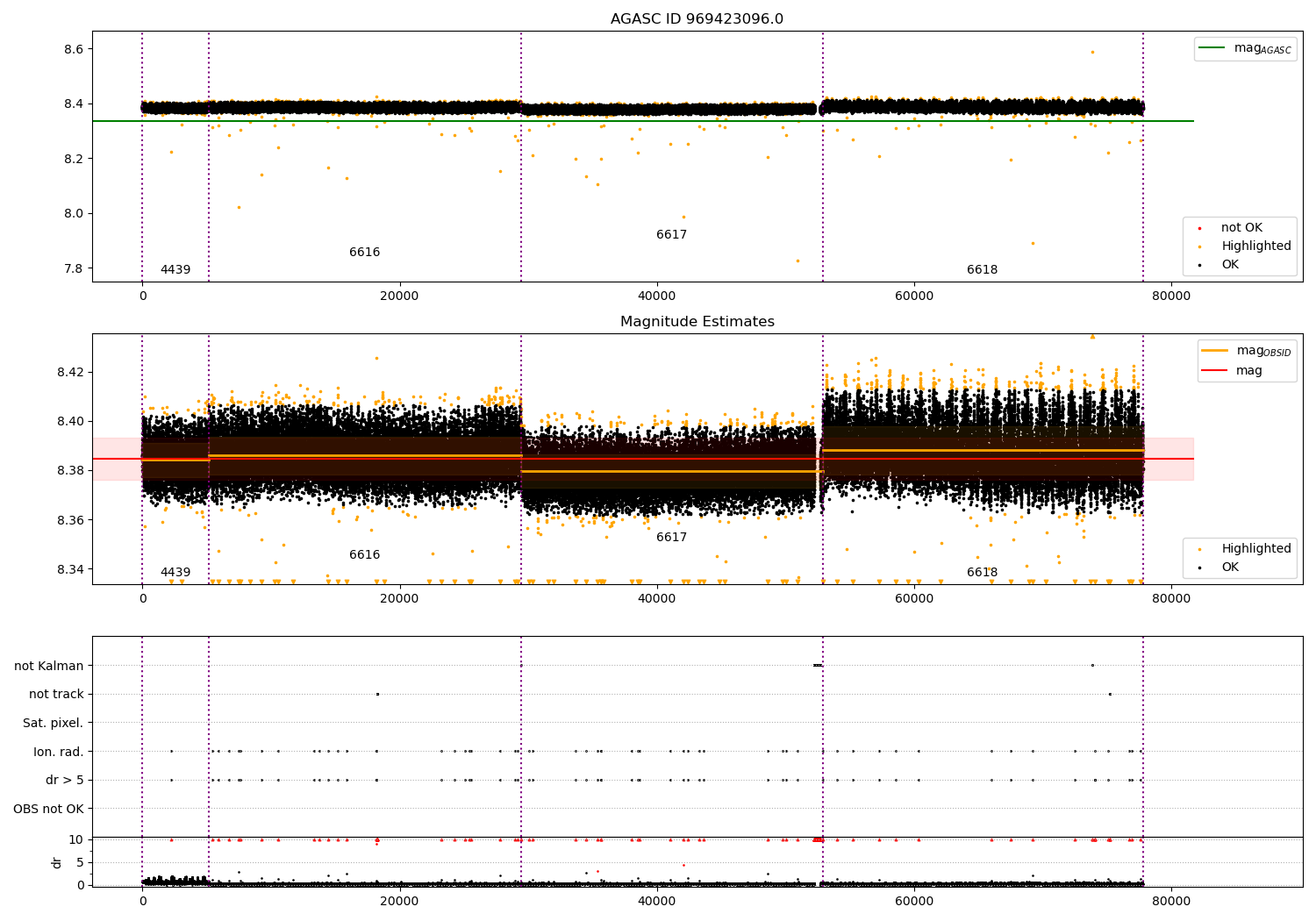Click x-axis tick 20000 under the top plot
Viewport: 1316px width, 921px height.
[x=399, y=296]
